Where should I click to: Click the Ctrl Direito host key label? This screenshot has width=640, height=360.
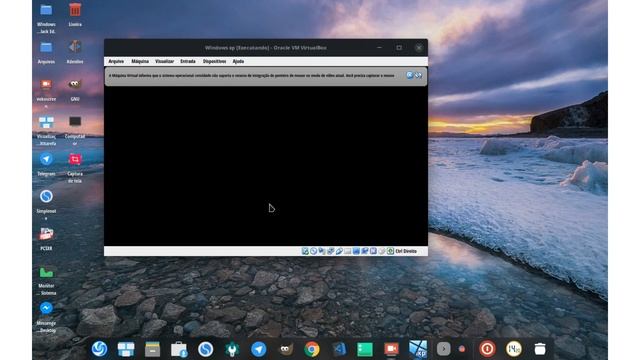[406, 251]
